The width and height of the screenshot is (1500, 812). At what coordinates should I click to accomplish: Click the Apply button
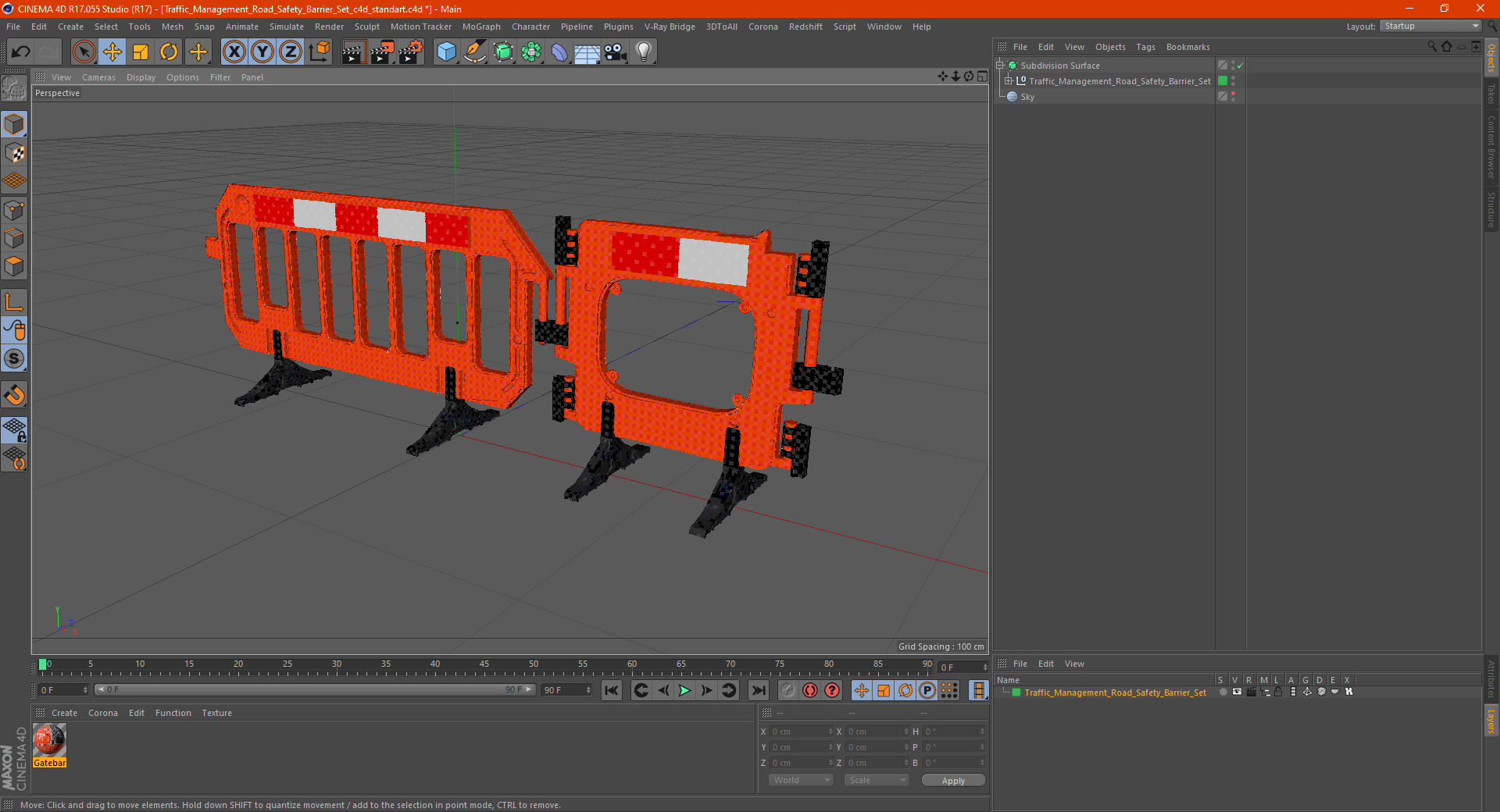click(x=952, y=780)
